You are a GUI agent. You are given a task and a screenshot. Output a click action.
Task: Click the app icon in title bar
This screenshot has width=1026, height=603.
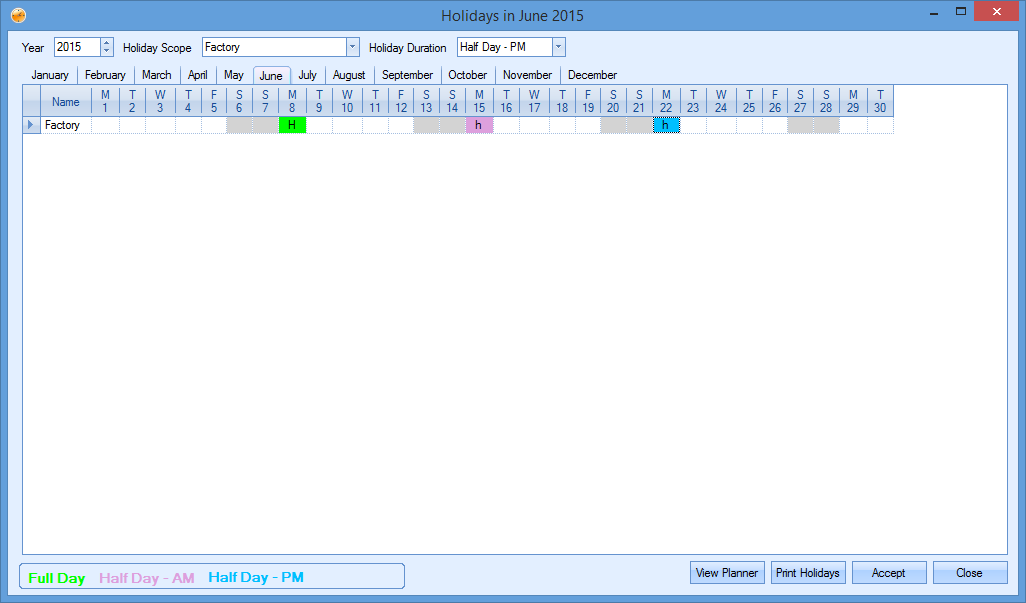(18, 15)
